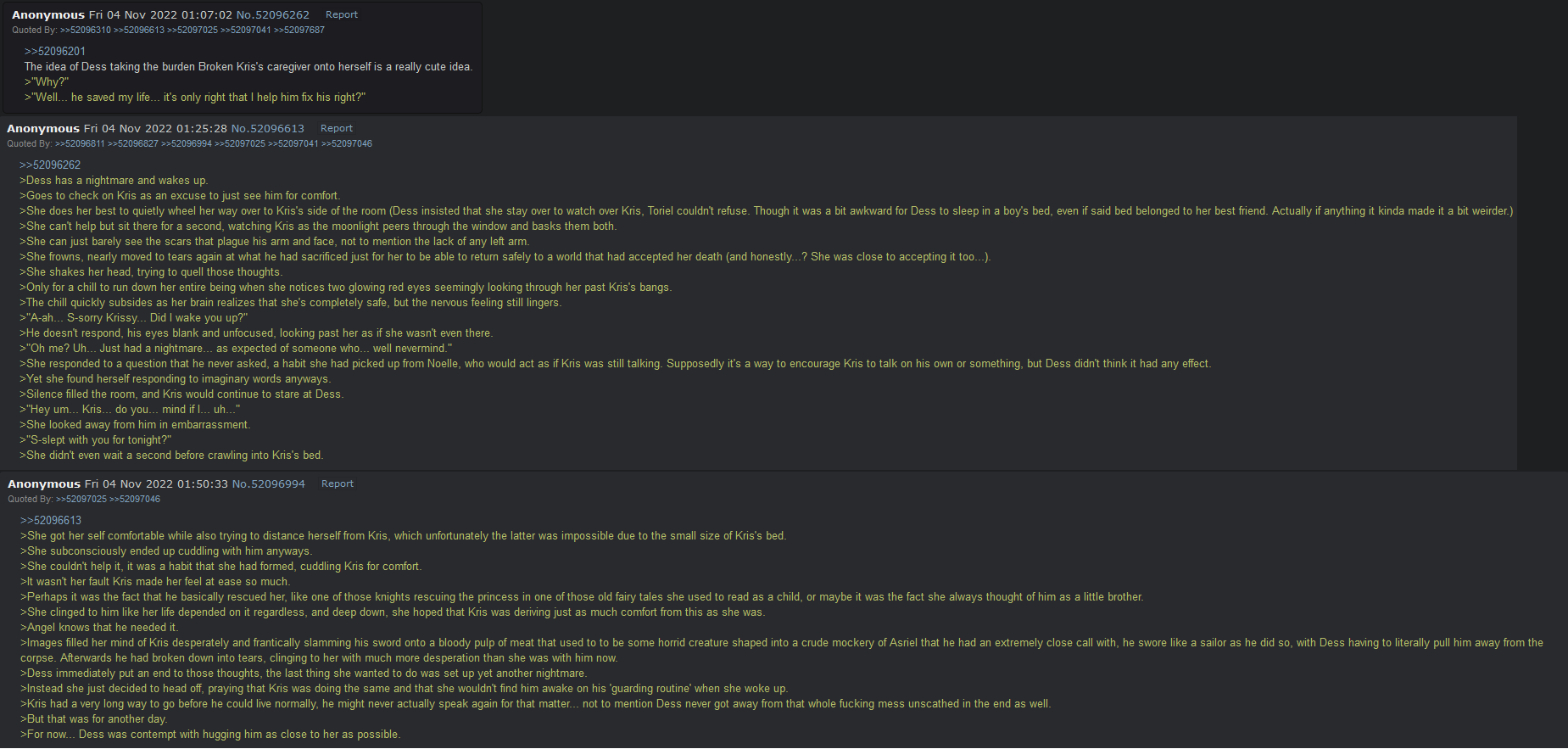The width and height of the screenshot is (1568, 749).
Task: Open >>52097025 in first post's quoted-by list
Action: click(x=193, y=30)
